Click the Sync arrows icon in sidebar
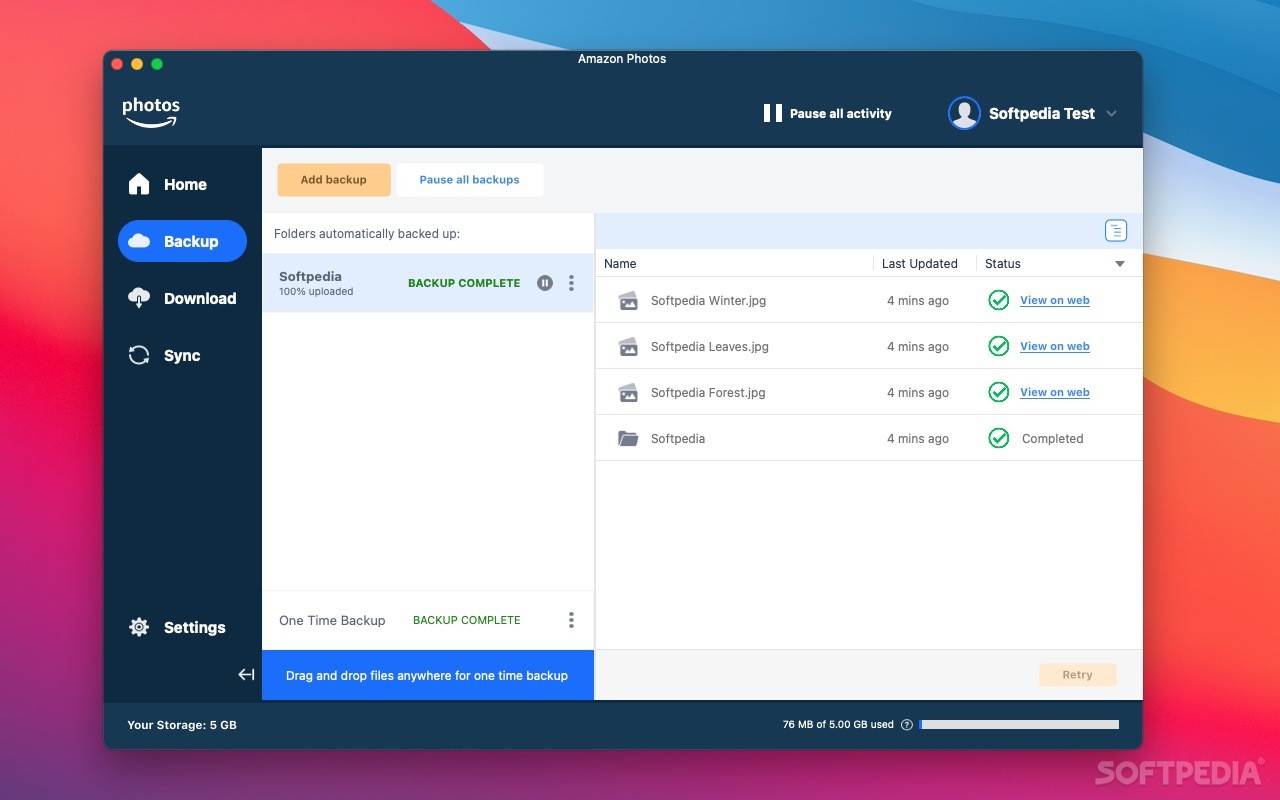 point(139,355)
